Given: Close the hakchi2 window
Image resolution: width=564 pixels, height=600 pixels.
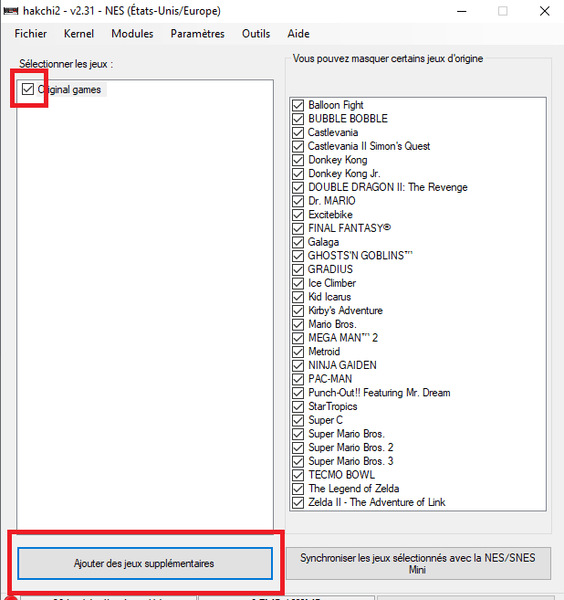Looking at the screenshot, I should coord(544,11).
